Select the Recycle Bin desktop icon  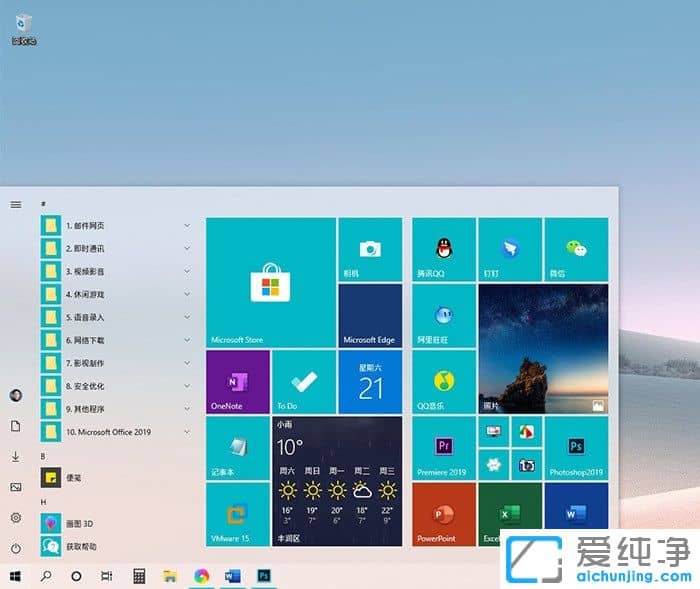[x=24, y=29]
